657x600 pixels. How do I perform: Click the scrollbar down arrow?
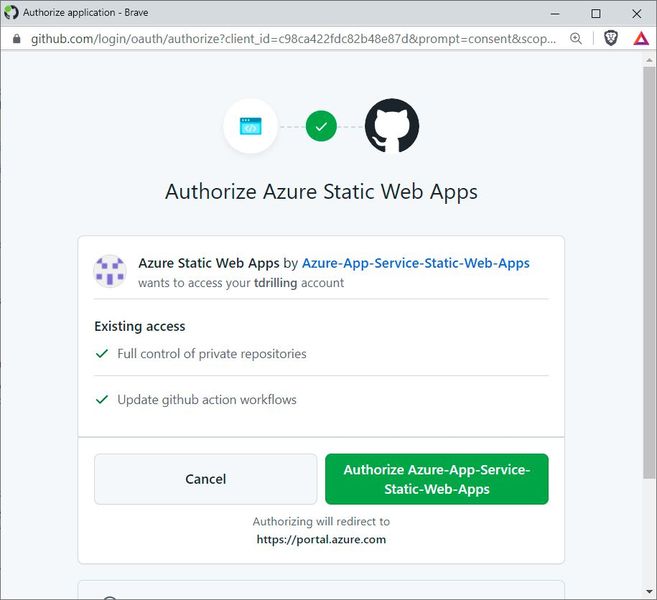[649, 592]
